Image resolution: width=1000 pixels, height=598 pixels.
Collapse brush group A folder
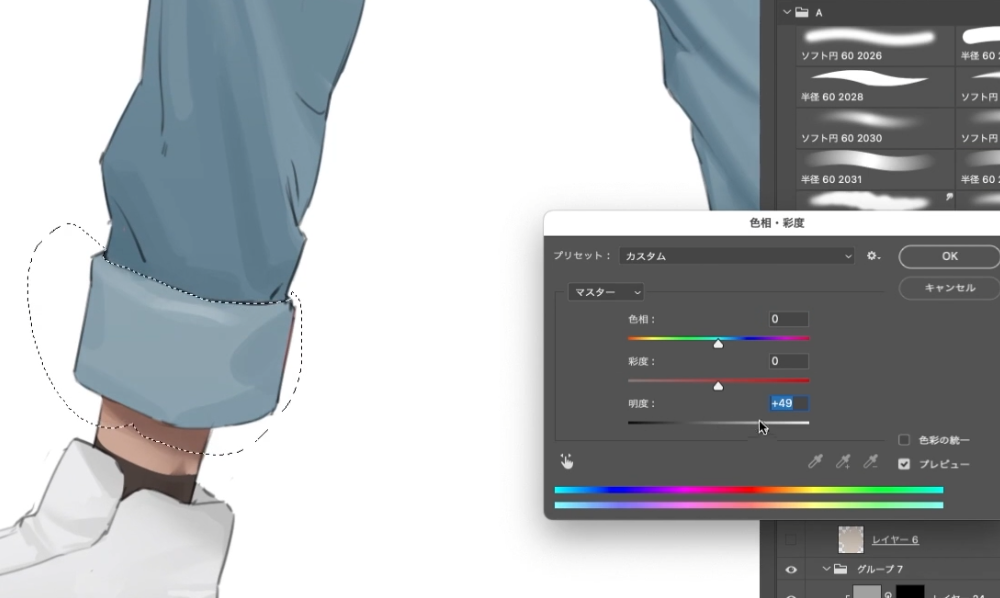[x=786, y=12]
